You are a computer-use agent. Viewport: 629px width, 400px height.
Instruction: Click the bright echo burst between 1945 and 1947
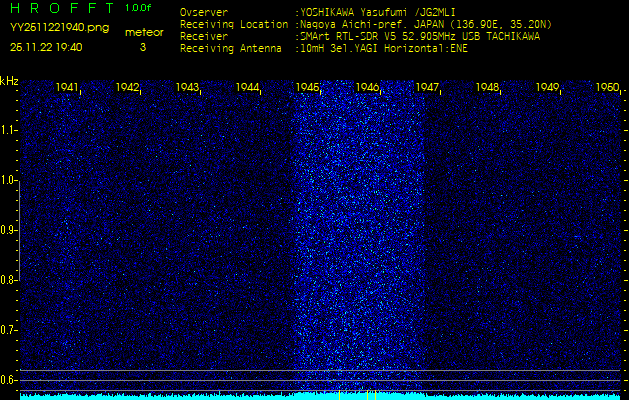358,235
